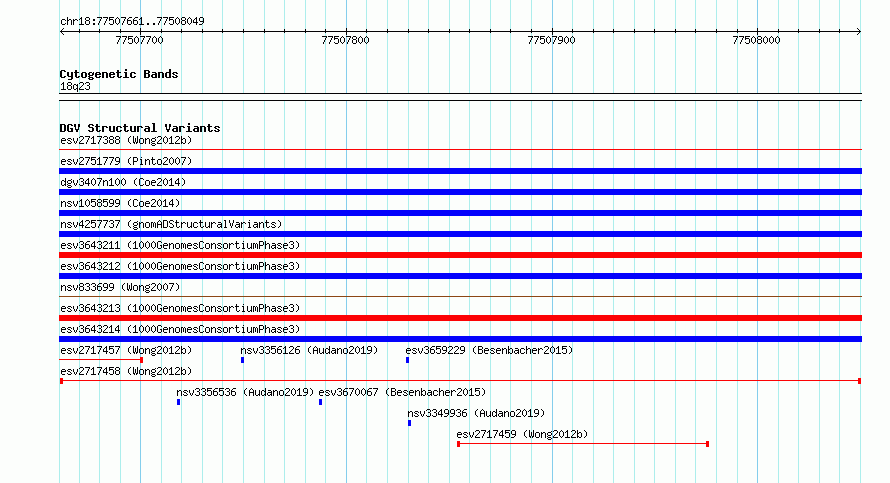The height and width of the screenshot is (483, 890).
Task: Select the esv3659229 (Besenbacher2015) blue marker
Action: pyautogui.click(x=408, y=360)
